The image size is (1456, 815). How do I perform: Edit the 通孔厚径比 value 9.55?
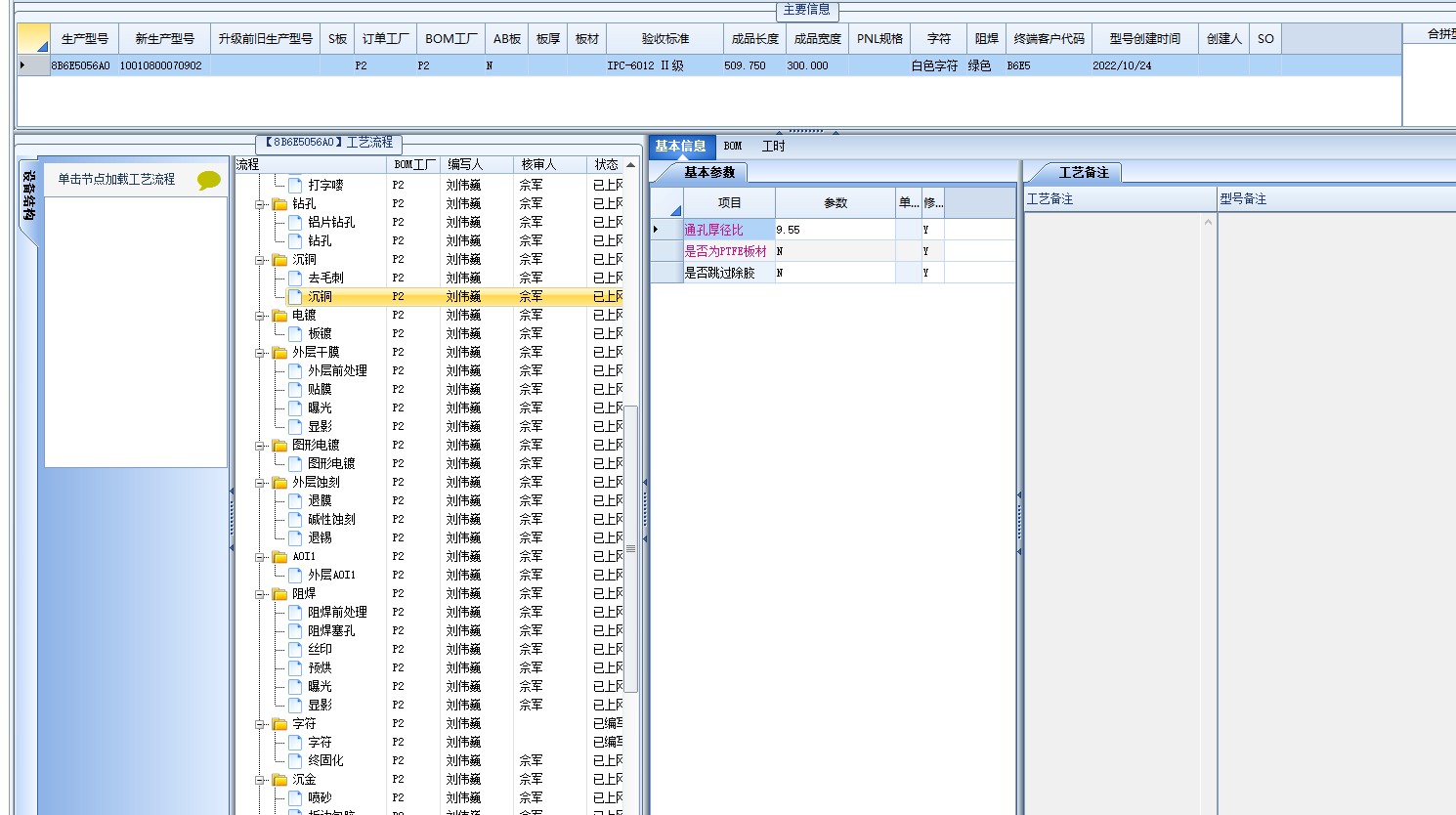(835, 230)
